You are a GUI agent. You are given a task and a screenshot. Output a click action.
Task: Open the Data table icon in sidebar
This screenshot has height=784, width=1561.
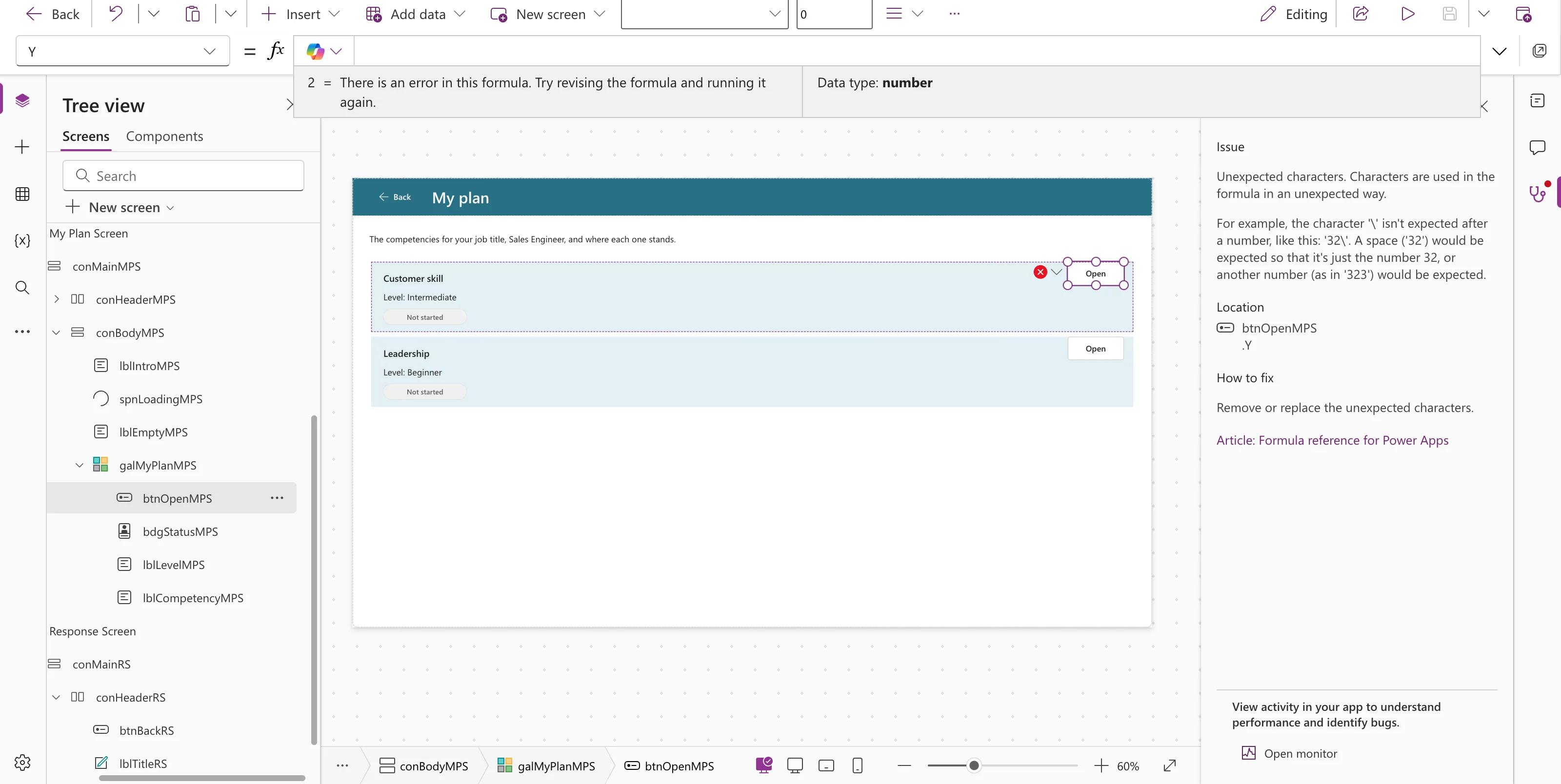pyautogui.click(x=22, y=194)
